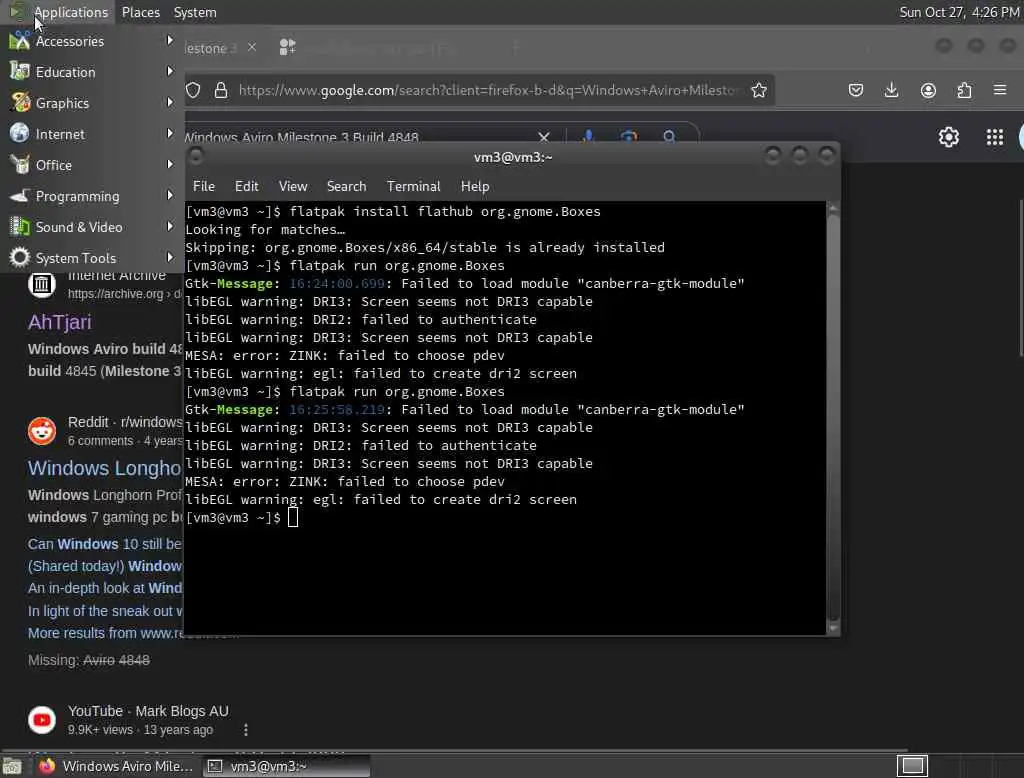Open Windows Longhorn Reddit result link
Viewport: 1024px width, 778px height.
click(104, 468)
